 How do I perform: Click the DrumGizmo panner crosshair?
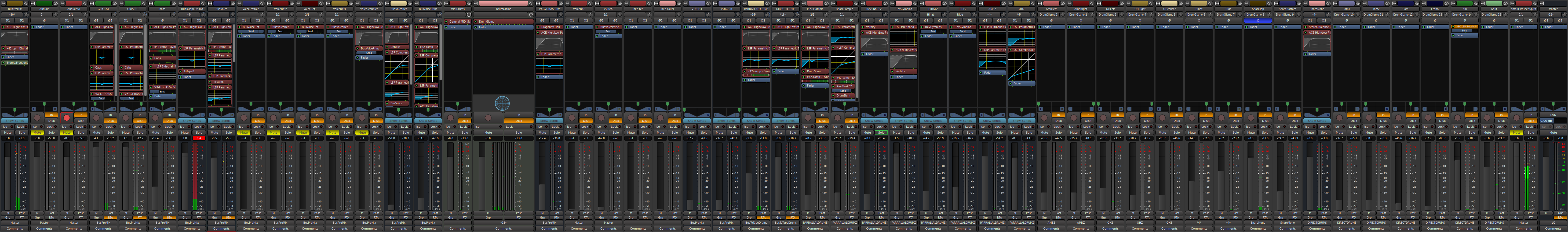click(502, 103)
